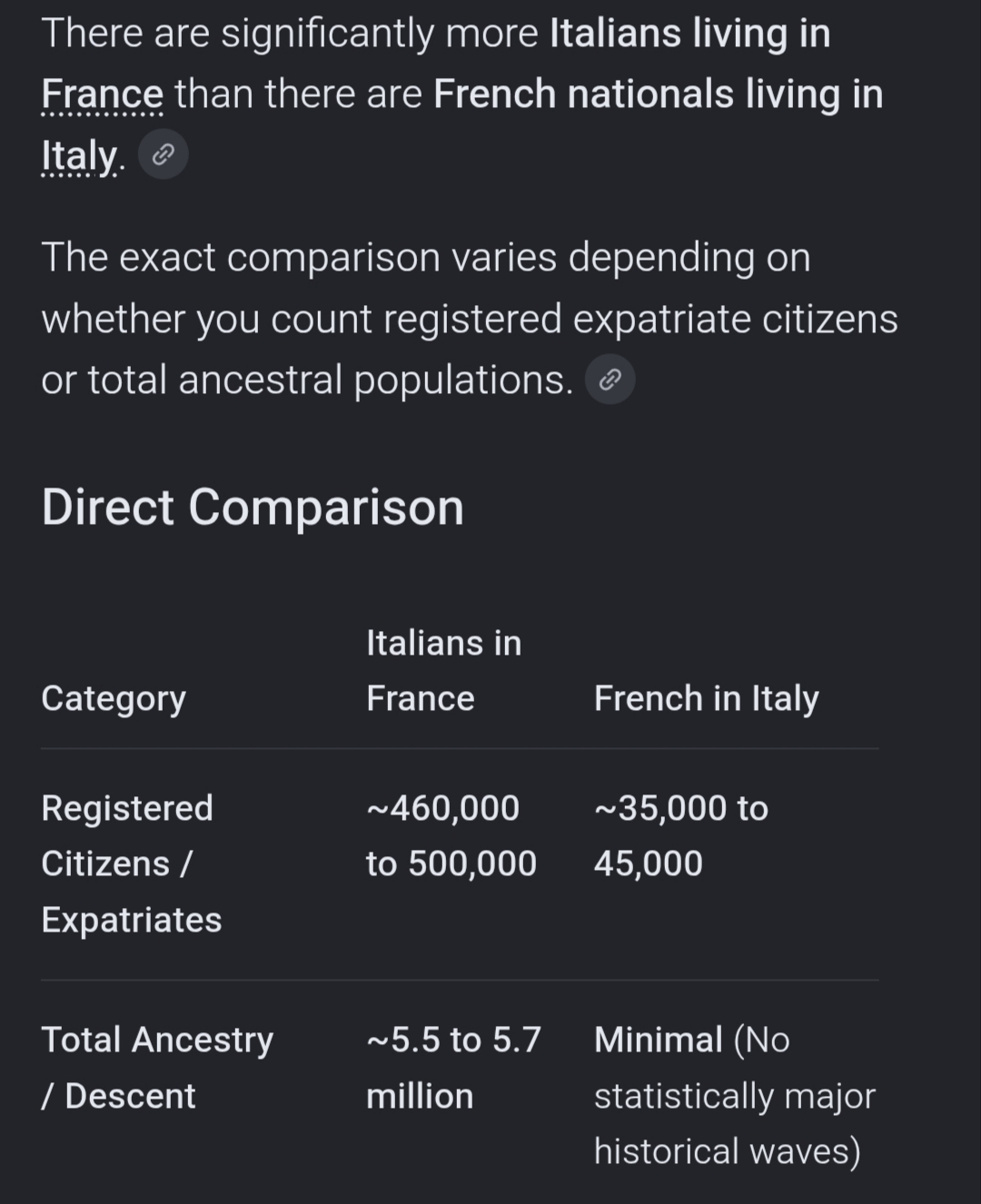Click the "~35,000 to 45,000" table cell
The image size is (981, 1204).
(681, 835)
